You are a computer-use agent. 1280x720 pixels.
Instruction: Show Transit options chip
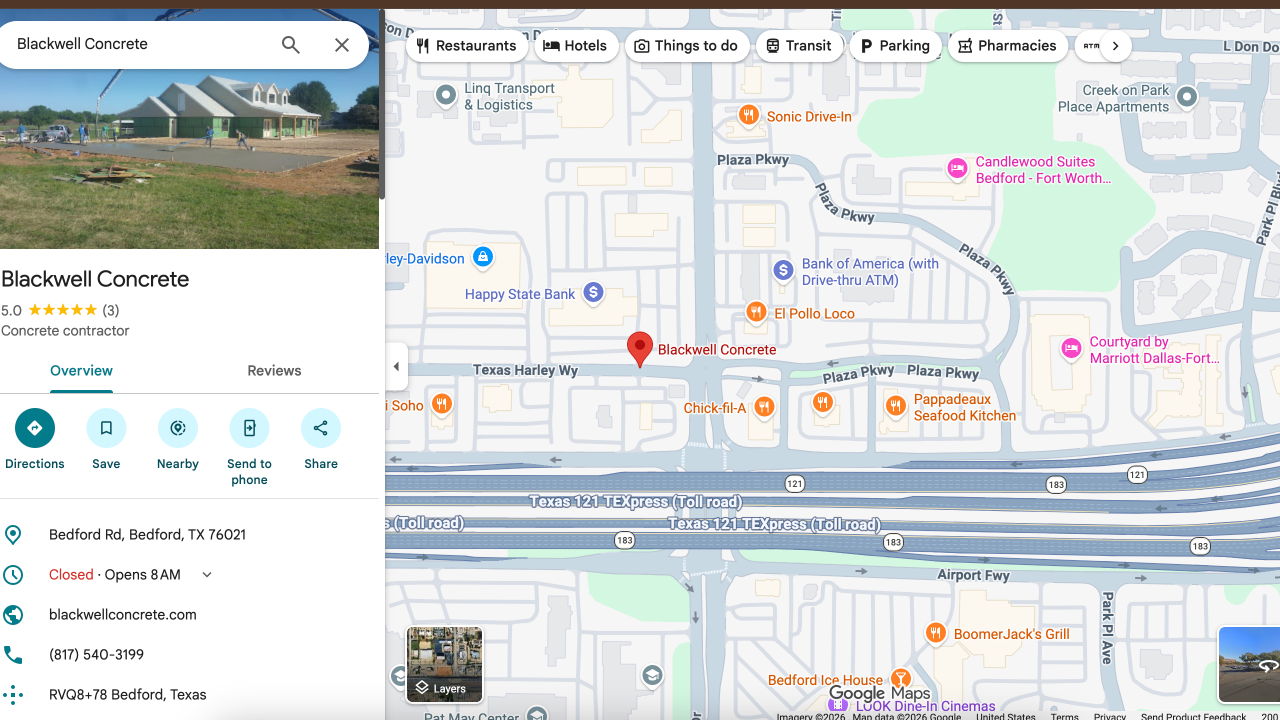coord(800,46)
